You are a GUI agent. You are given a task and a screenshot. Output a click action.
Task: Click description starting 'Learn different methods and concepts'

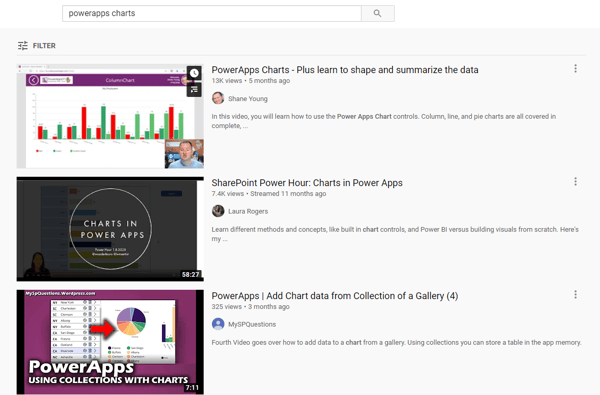(395, 234)
